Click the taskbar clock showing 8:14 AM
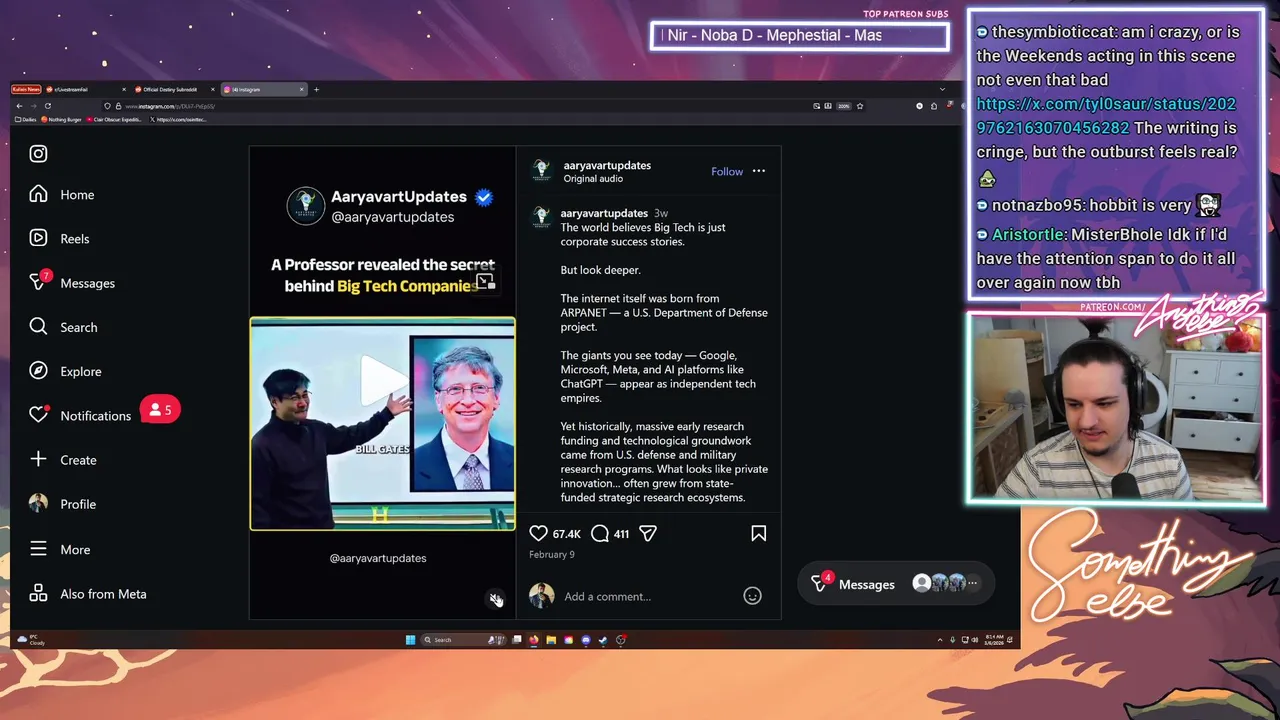 click(995, 640)
